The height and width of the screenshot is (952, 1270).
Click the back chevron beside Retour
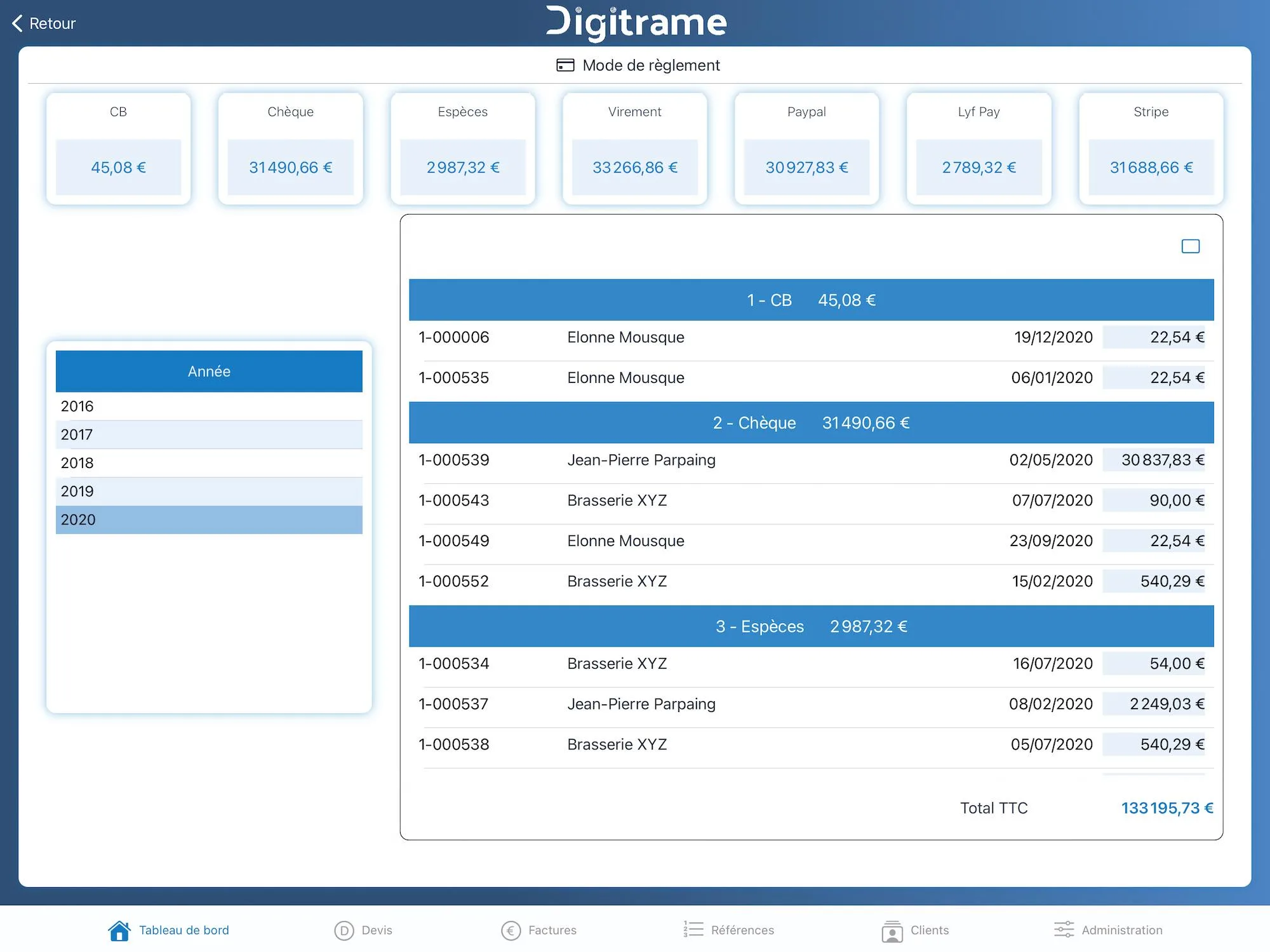[17, 23]
